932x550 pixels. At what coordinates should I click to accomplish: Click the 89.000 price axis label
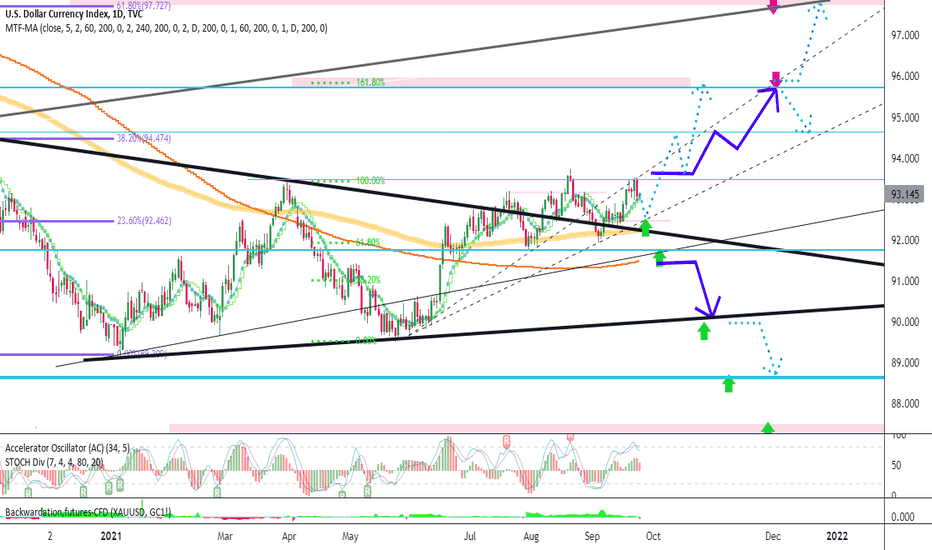point(905,363)
